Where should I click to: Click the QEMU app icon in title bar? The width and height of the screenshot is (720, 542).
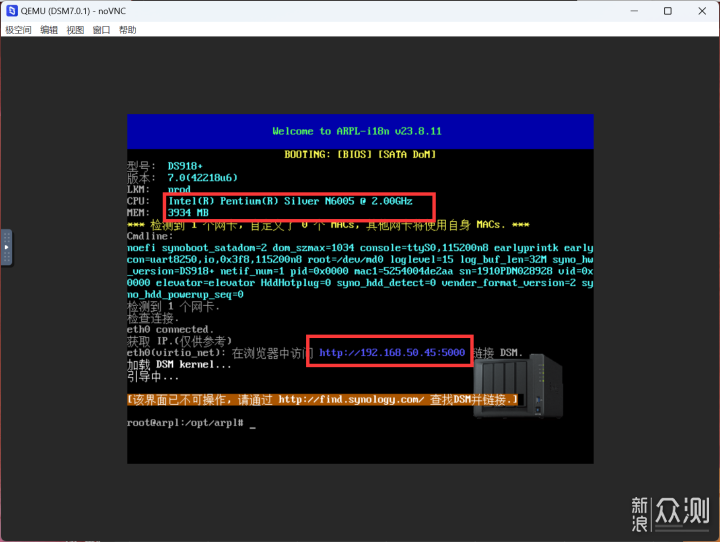tap(10, 10)
